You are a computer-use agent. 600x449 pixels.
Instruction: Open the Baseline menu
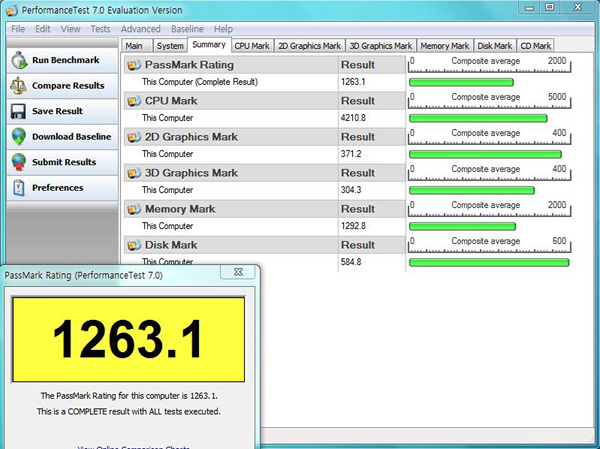coord(187,29)
